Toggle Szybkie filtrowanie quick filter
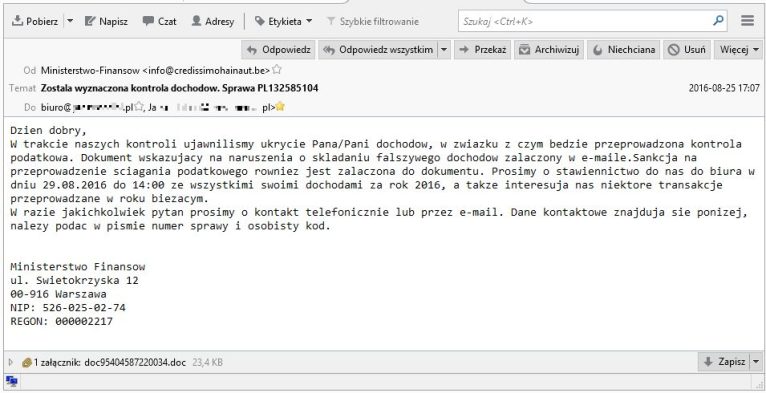 coord(373,21)
